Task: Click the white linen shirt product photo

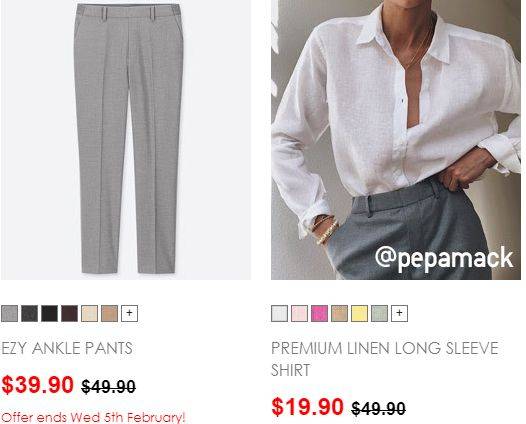Action: coord(396,140)
